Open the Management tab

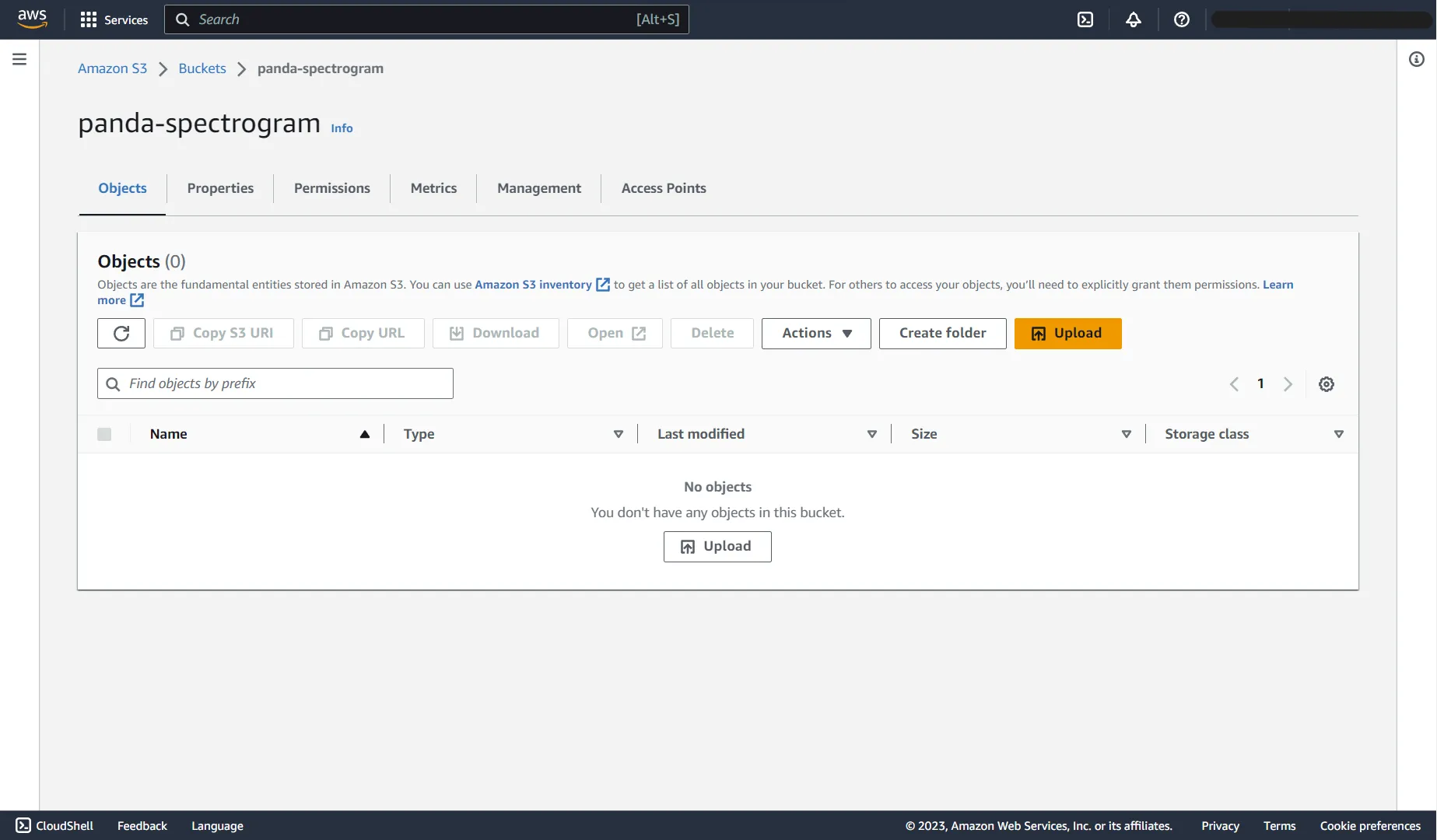[539, 188]
